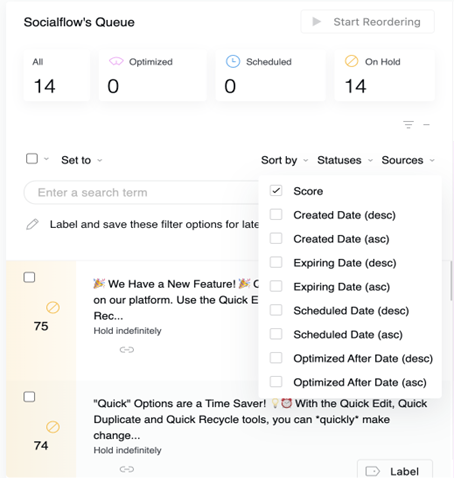Show the On Hold posts tab
Viewport: 454px width, 478px height.
click(385, 75)
